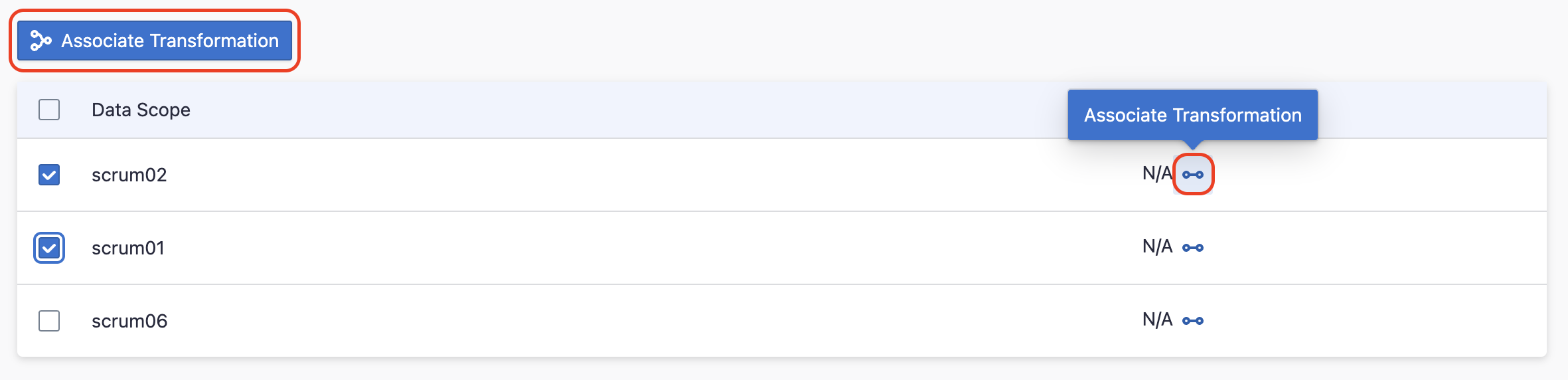Select the scrum06 data scope name
Viewport: 1568px width, 380px height.
click(129, 321)
